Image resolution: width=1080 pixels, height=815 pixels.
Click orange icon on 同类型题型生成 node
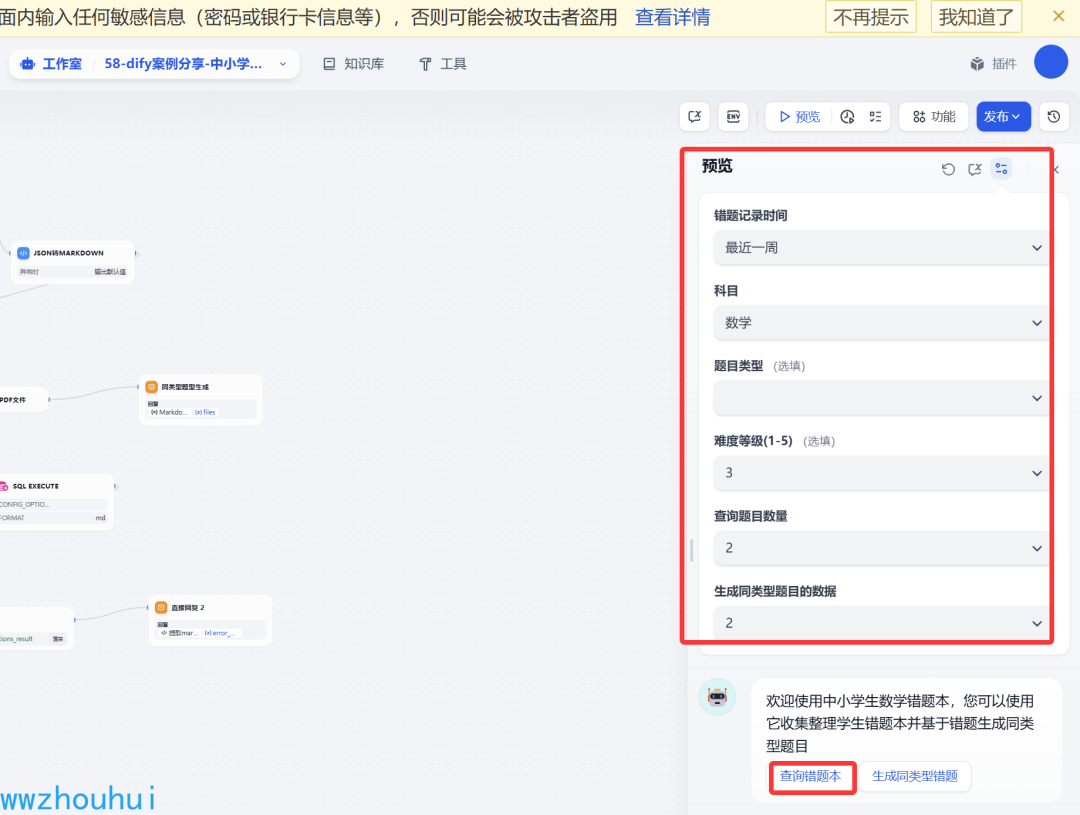152,386
